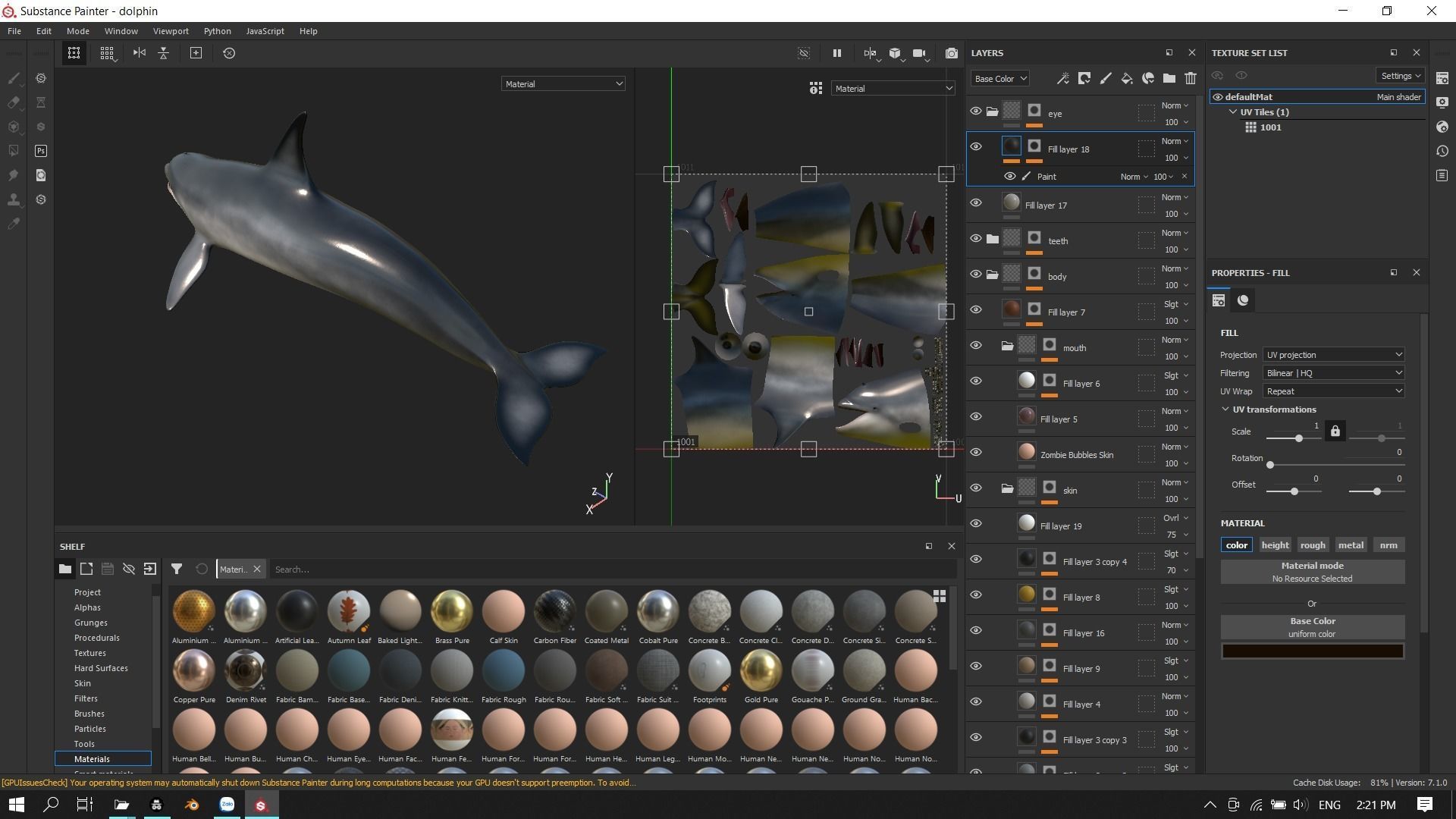Open the Viewport menu
This screenshot has height=819, width=1456.
point(170,31)
